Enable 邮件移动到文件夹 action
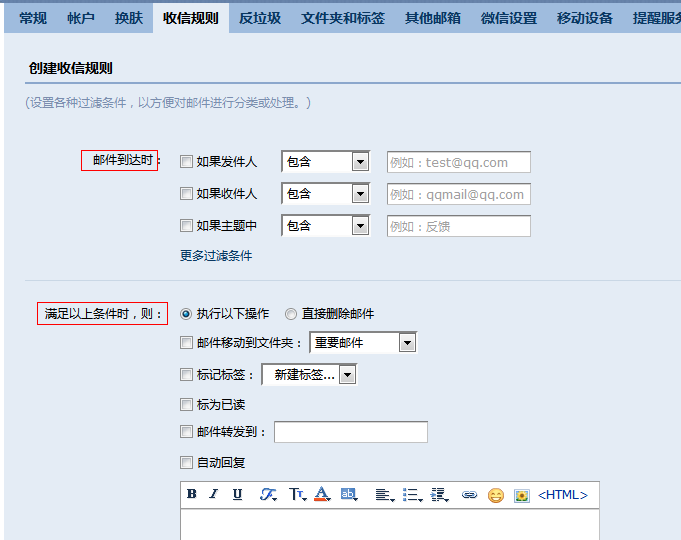681x540 pixels. click(186, 343)
